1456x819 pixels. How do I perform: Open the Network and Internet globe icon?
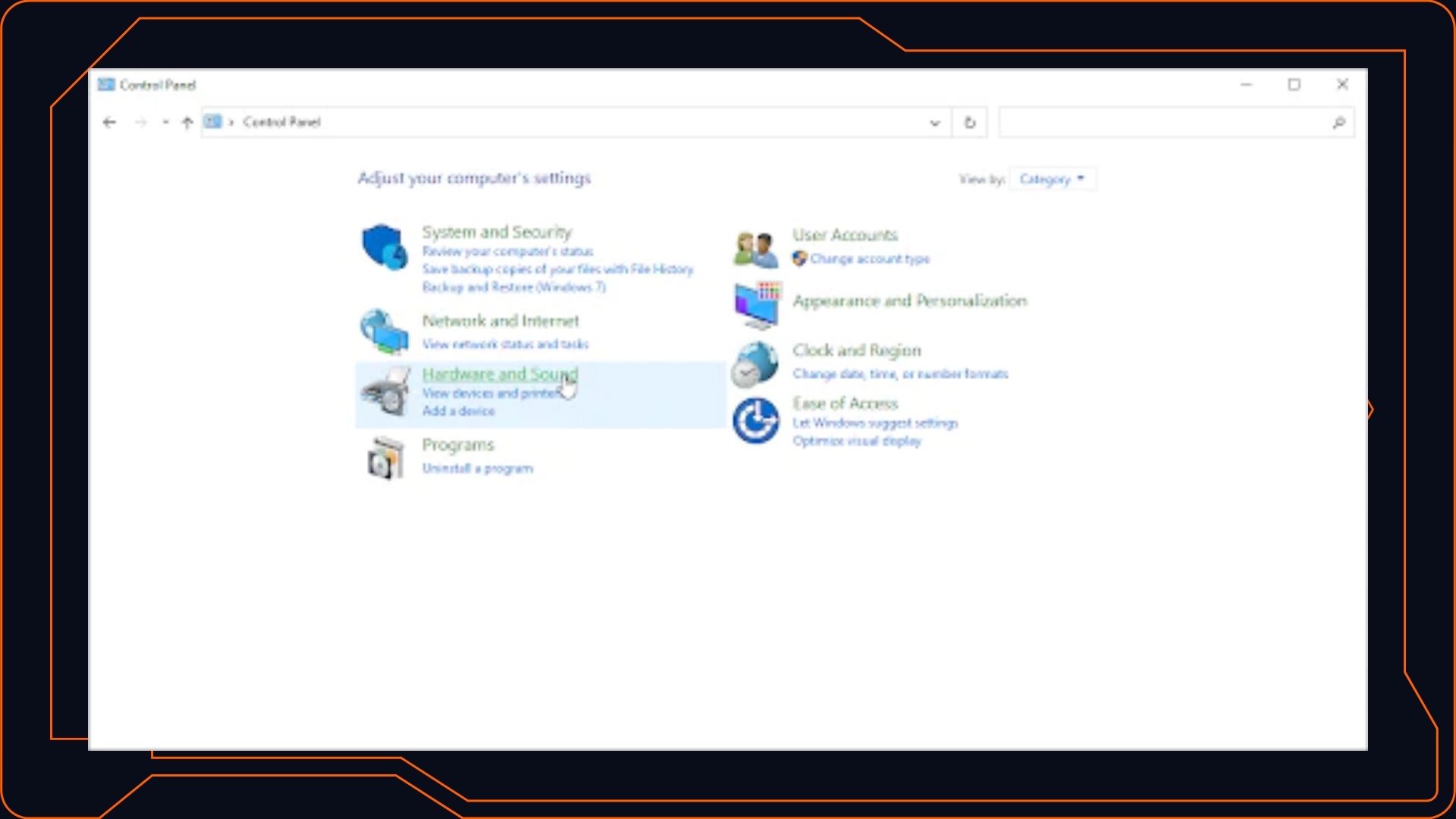tap(384, 331)
